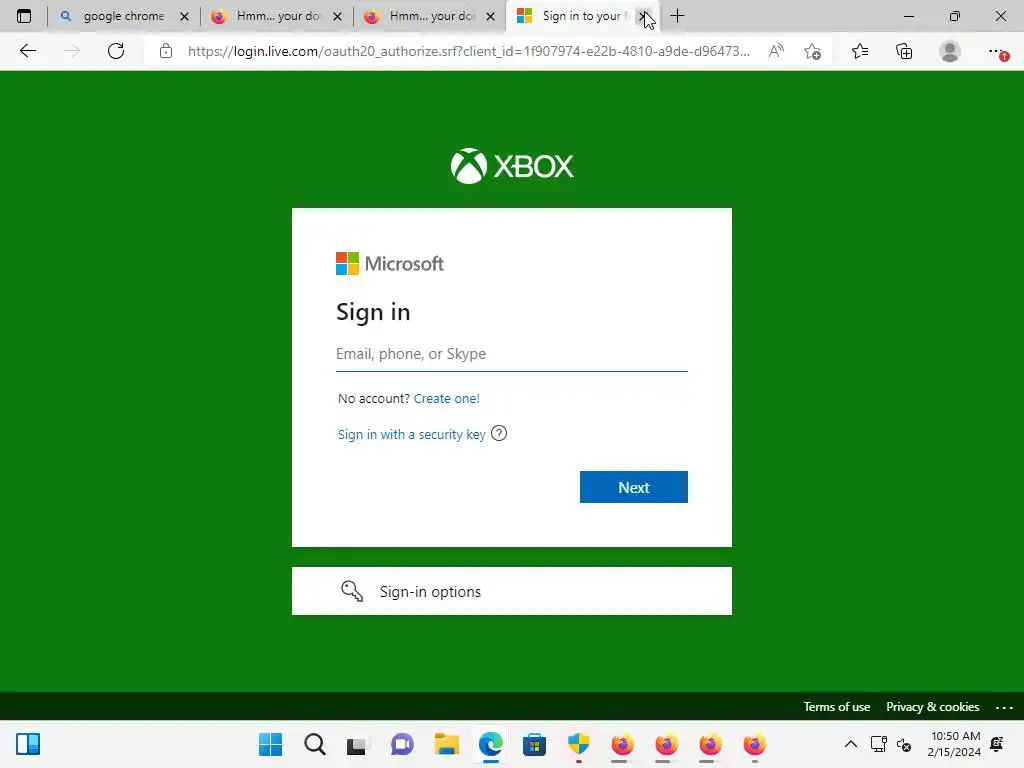Close the first 'Hmm... your do' tab
The height and width of the screenshot is (768, 1024).
click(x=337, y=17)
